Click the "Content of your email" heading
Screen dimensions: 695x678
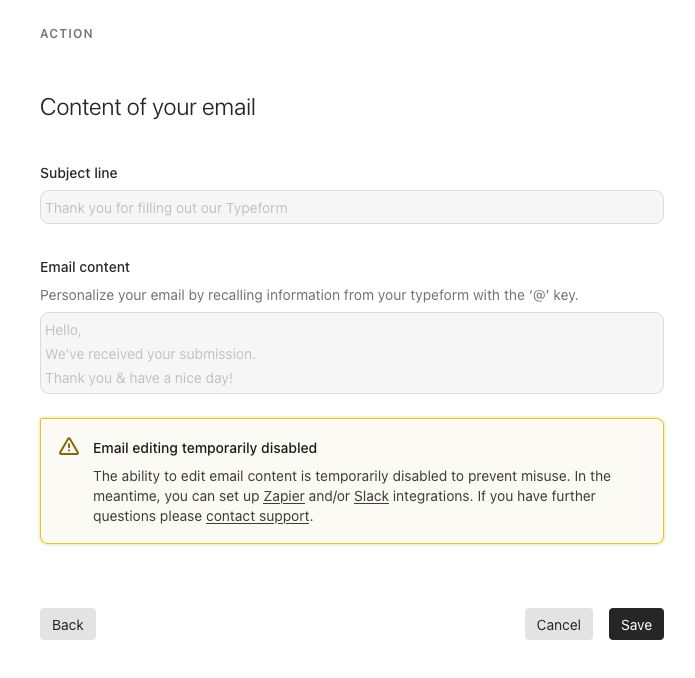(148, 107)
